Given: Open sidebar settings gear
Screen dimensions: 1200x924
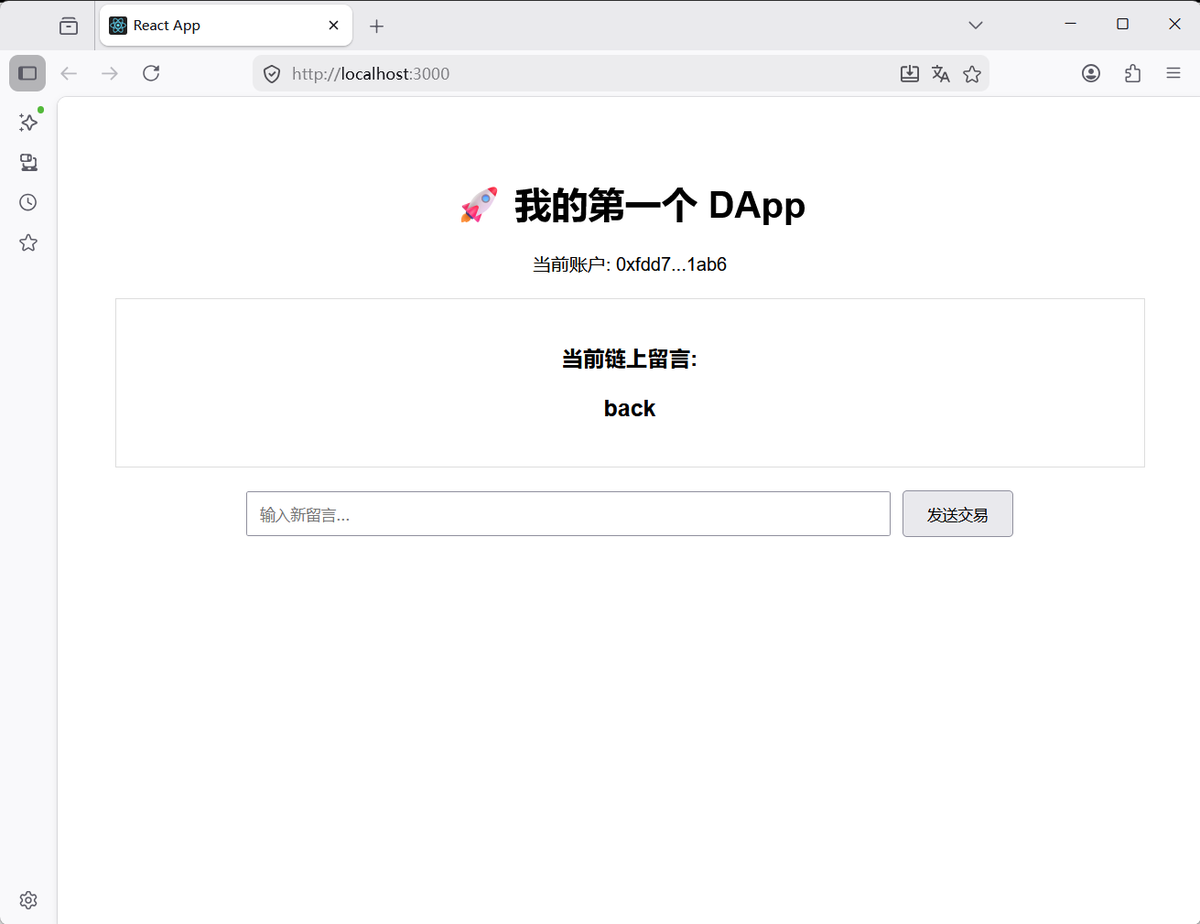Looking at the screenshot, I should [28, 900].
